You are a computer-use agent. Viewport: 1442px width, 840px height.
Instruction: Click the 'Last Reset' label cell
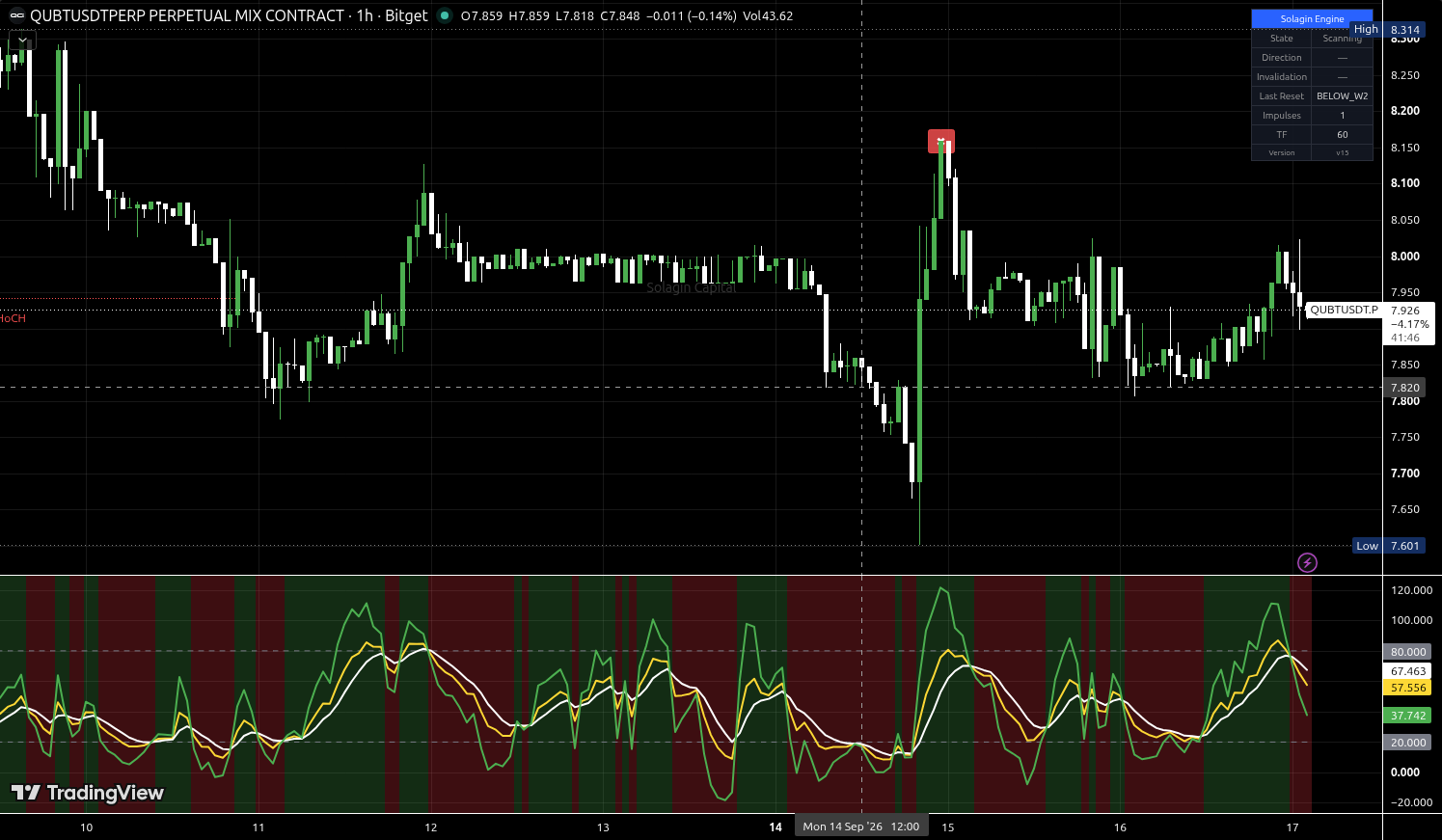pyautogui.click(x=1281, y=96)
